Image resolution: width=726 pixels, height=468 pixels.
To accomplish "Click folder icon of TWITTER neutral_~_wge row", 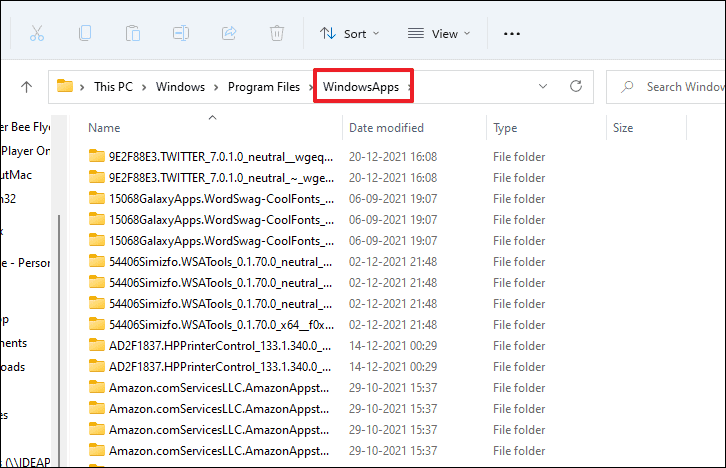I will 96,177.
